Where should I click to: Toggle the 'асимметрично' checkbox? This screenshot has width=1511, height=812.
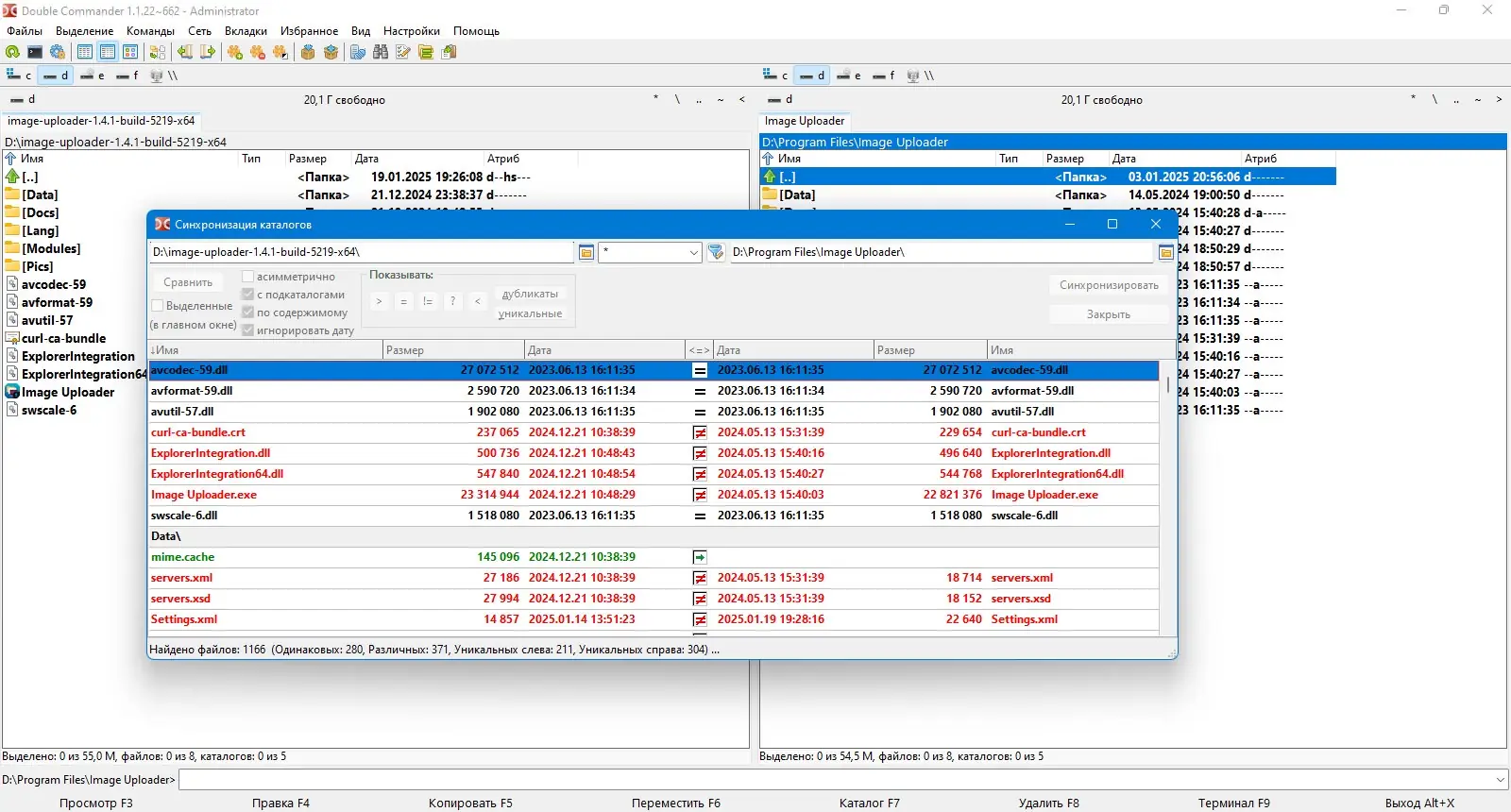tap(248, 277)
